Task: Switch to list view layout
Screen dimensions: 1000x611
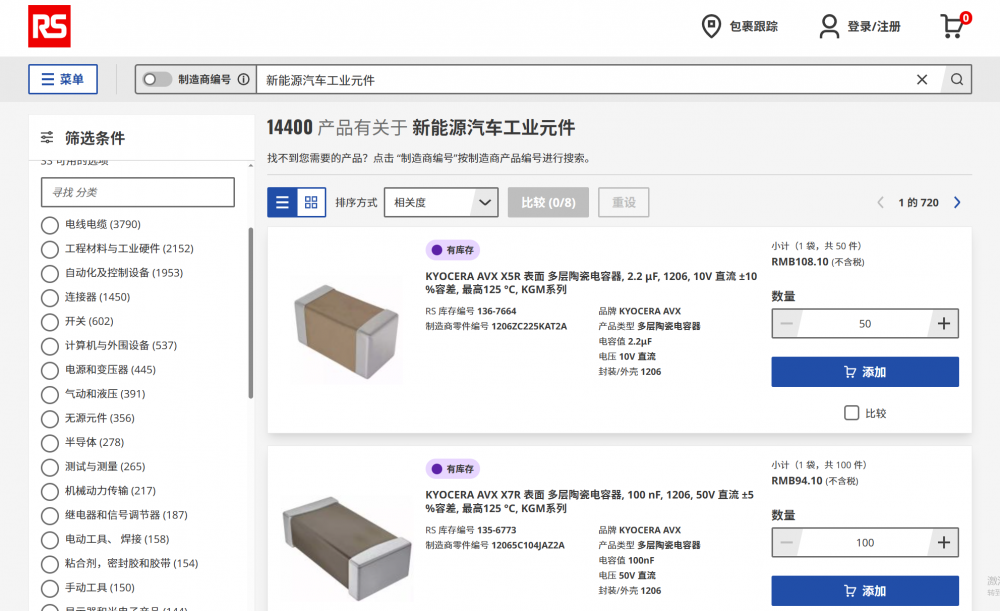Action: (282, 202)
